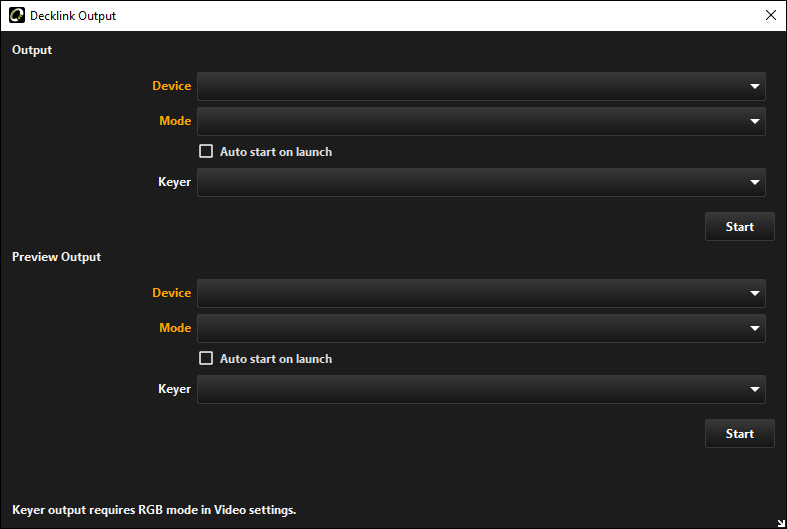The image size is (787, 529).
Task: Click the 'Output' section heading at top
Action: coord(32,50)
